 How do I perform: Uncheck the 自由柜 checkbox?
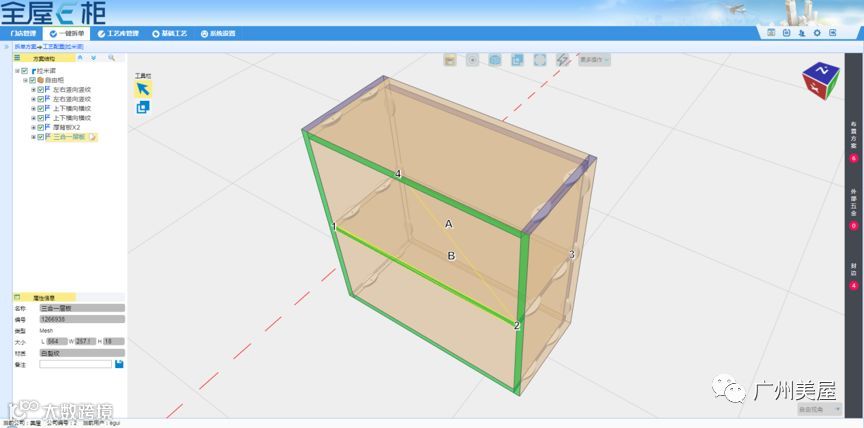coord(32,80)
